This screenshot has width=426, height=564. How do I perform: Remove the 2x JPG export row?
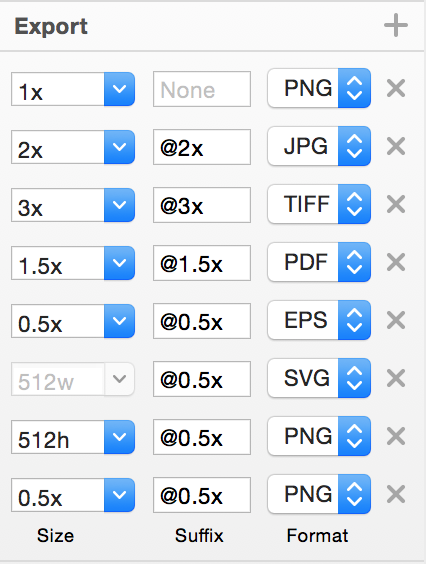tap(396, 146)
